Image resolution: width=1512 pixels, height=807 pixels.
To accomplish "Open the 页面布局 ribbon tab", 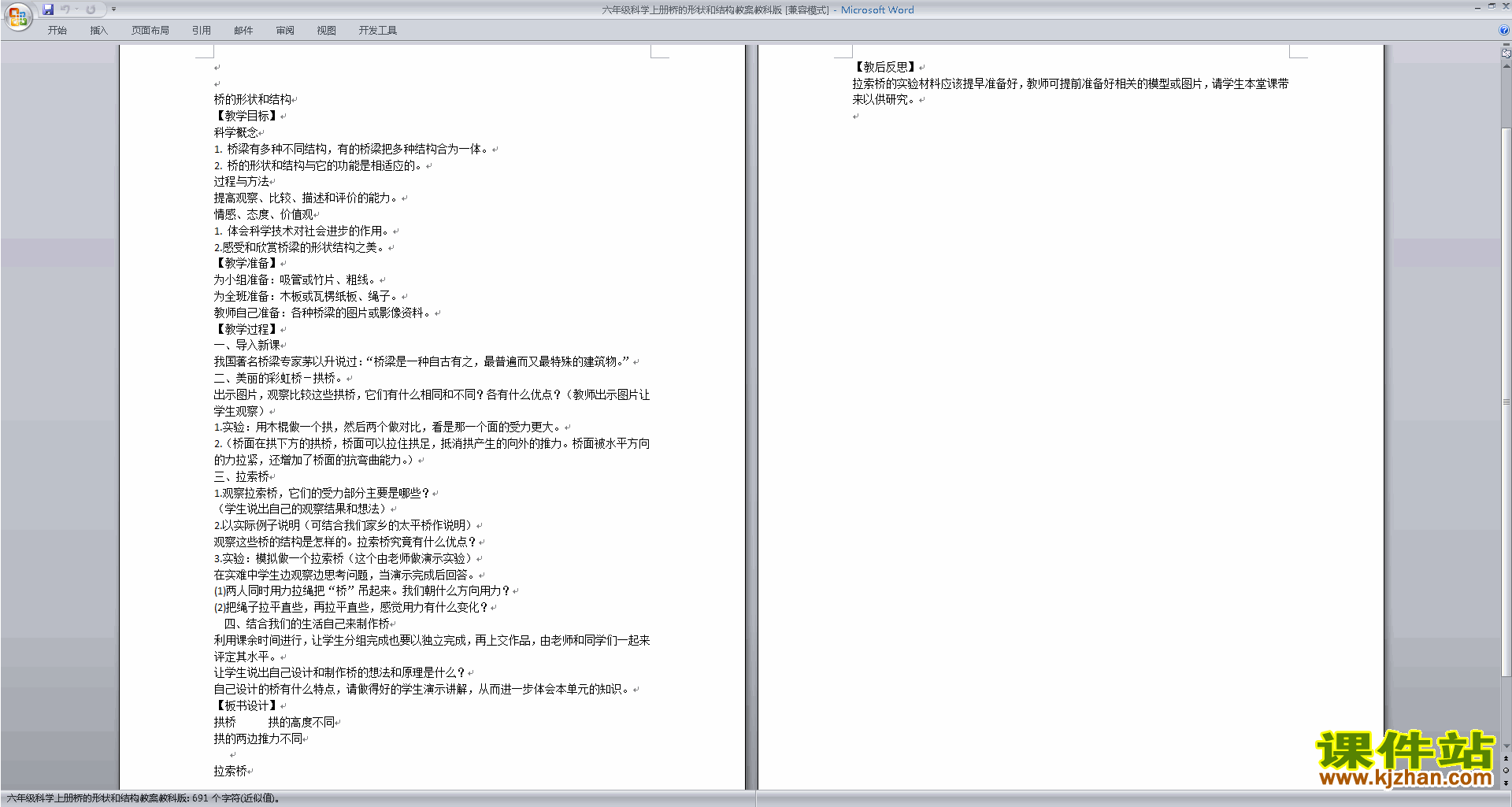I will [x=150, y=31].
